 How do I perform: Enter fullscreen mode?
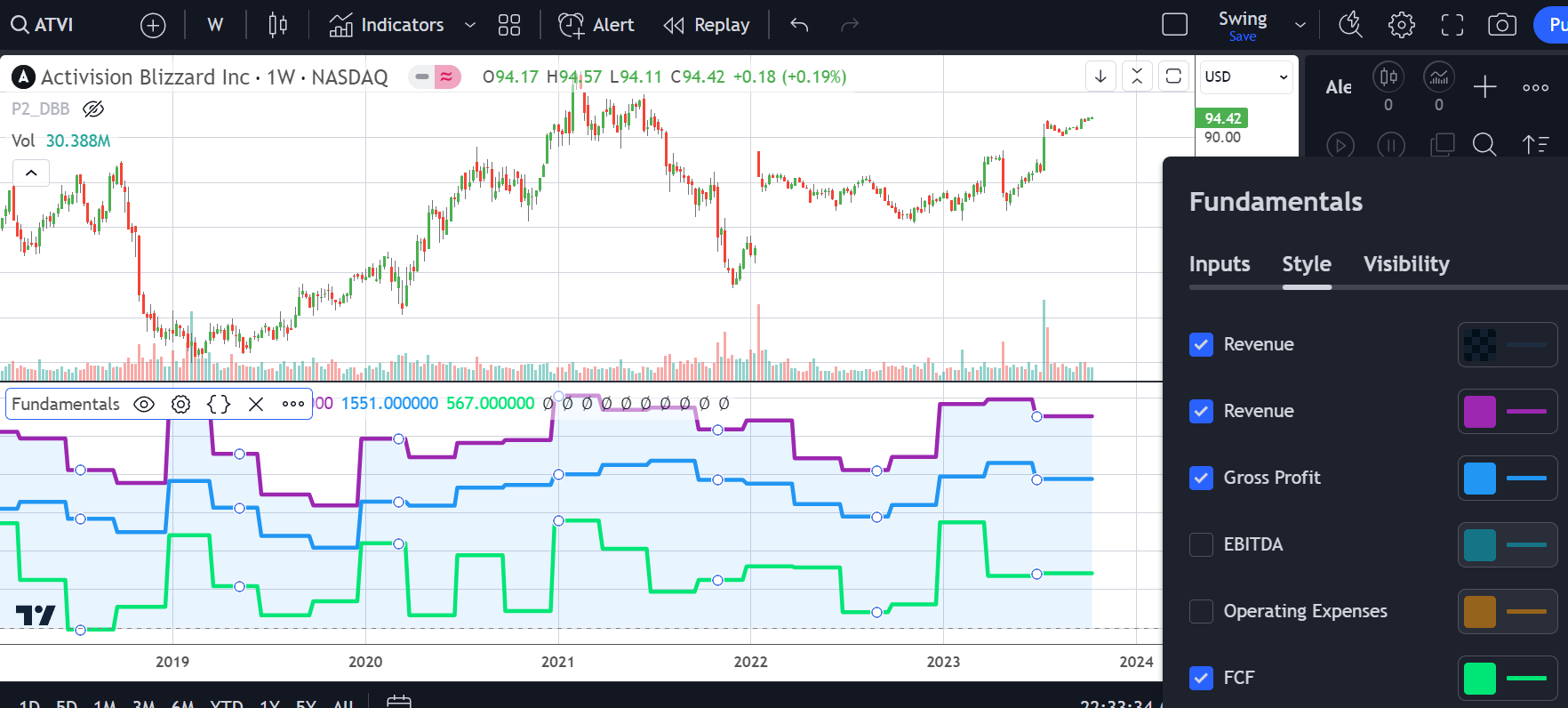click(1452, 25)
